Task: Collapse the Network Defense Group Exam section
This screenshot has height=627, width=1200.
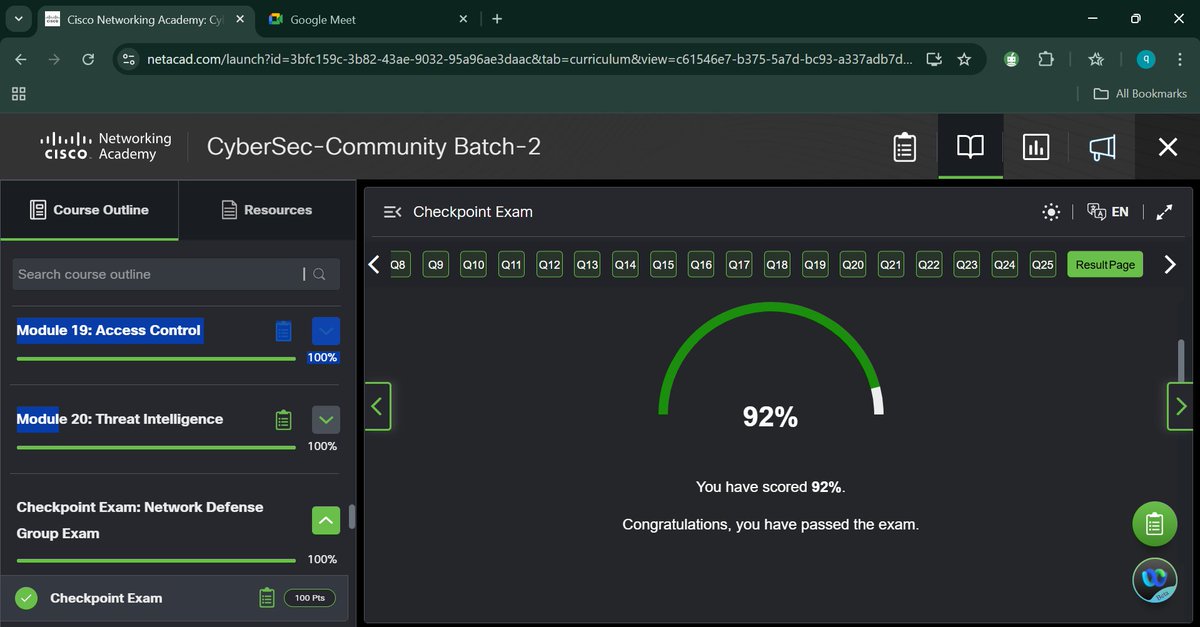Action: 325,519
